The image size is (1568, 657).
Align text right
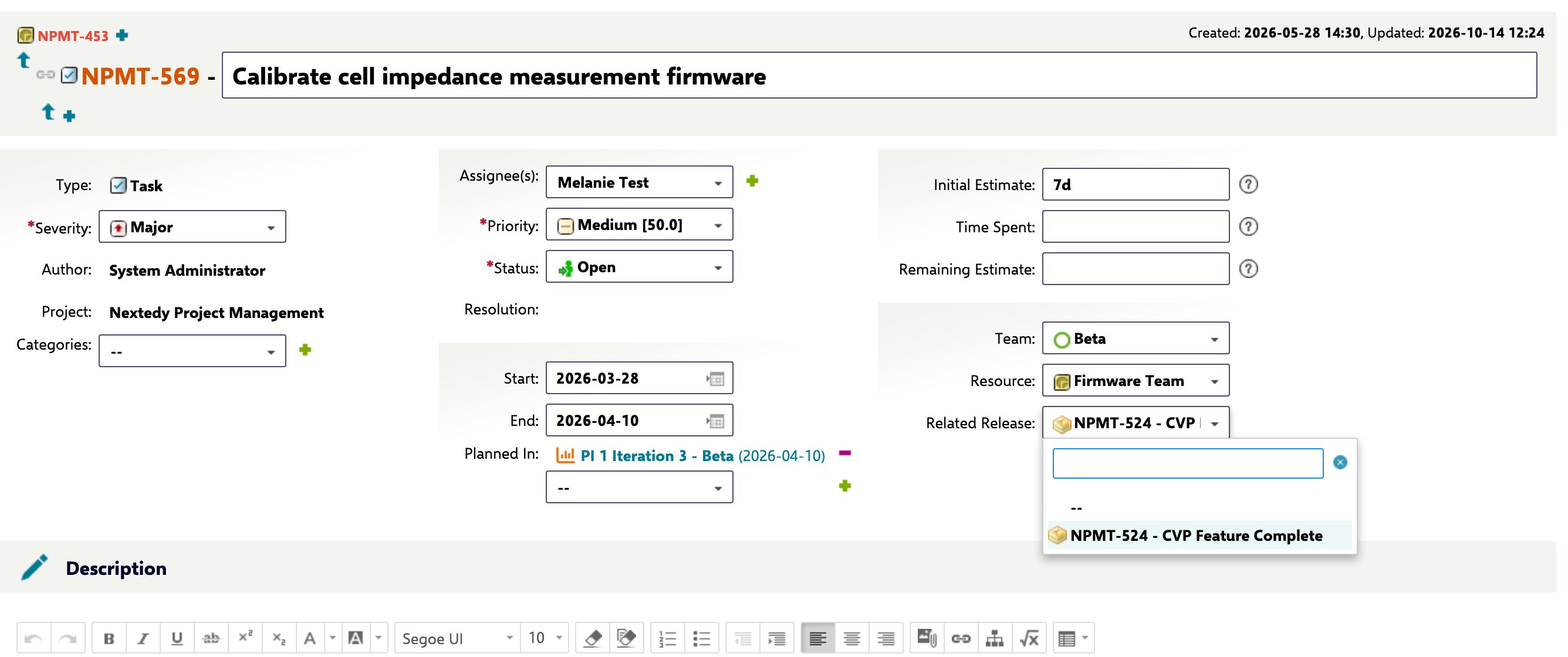[886, 638]
